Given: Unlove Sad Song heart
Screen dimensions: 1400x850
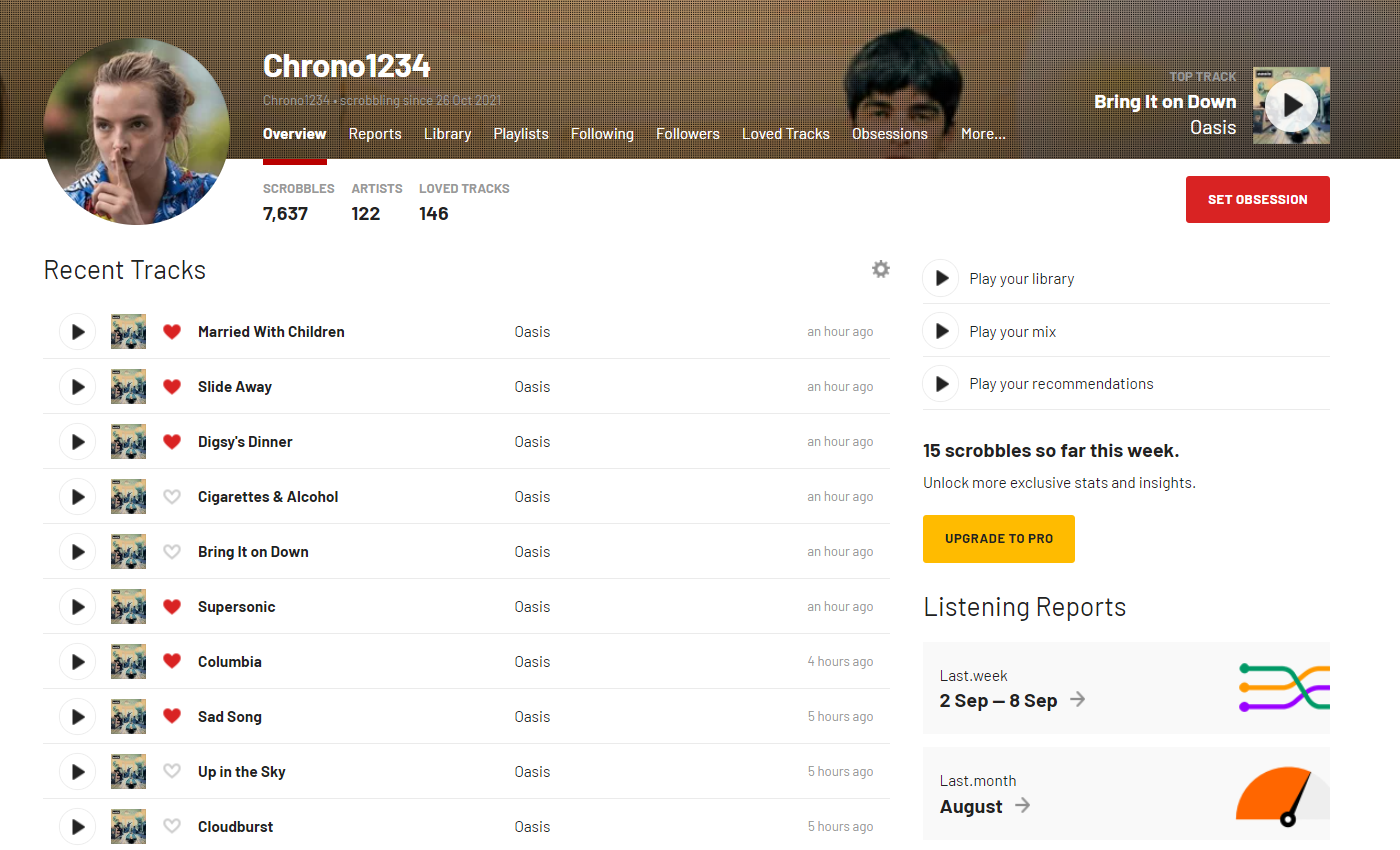Looking at the screenshot, I should click(x=172, y=717).
